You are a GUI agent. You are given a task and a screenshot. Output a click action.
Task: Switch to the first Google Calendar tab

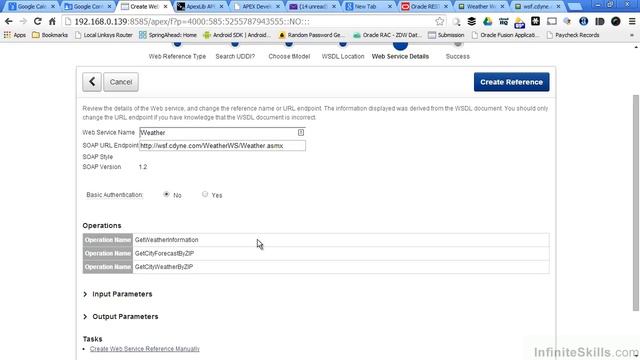(31, 7)
